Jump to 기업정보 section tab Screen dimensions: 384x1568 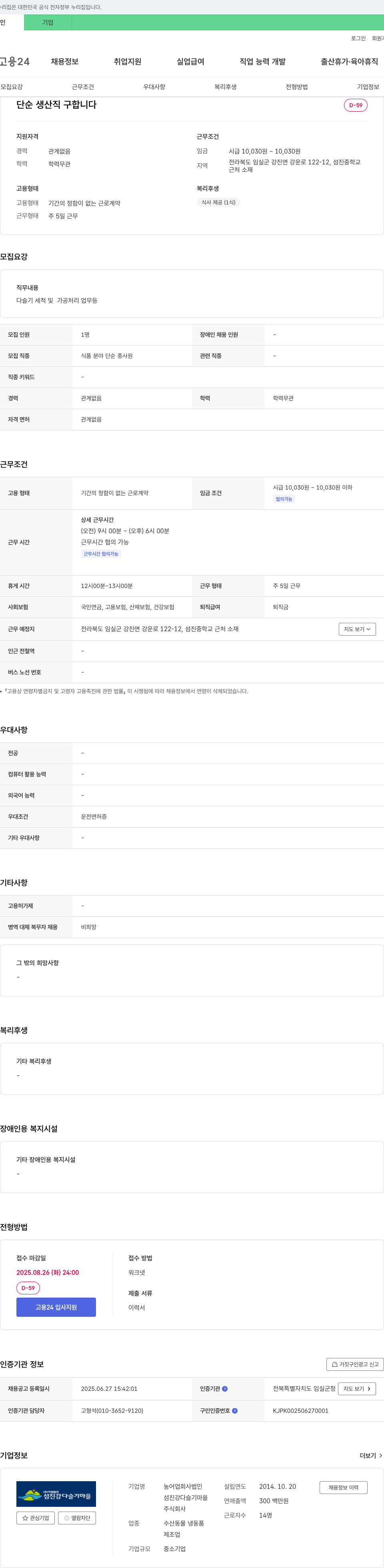[368, 87]
